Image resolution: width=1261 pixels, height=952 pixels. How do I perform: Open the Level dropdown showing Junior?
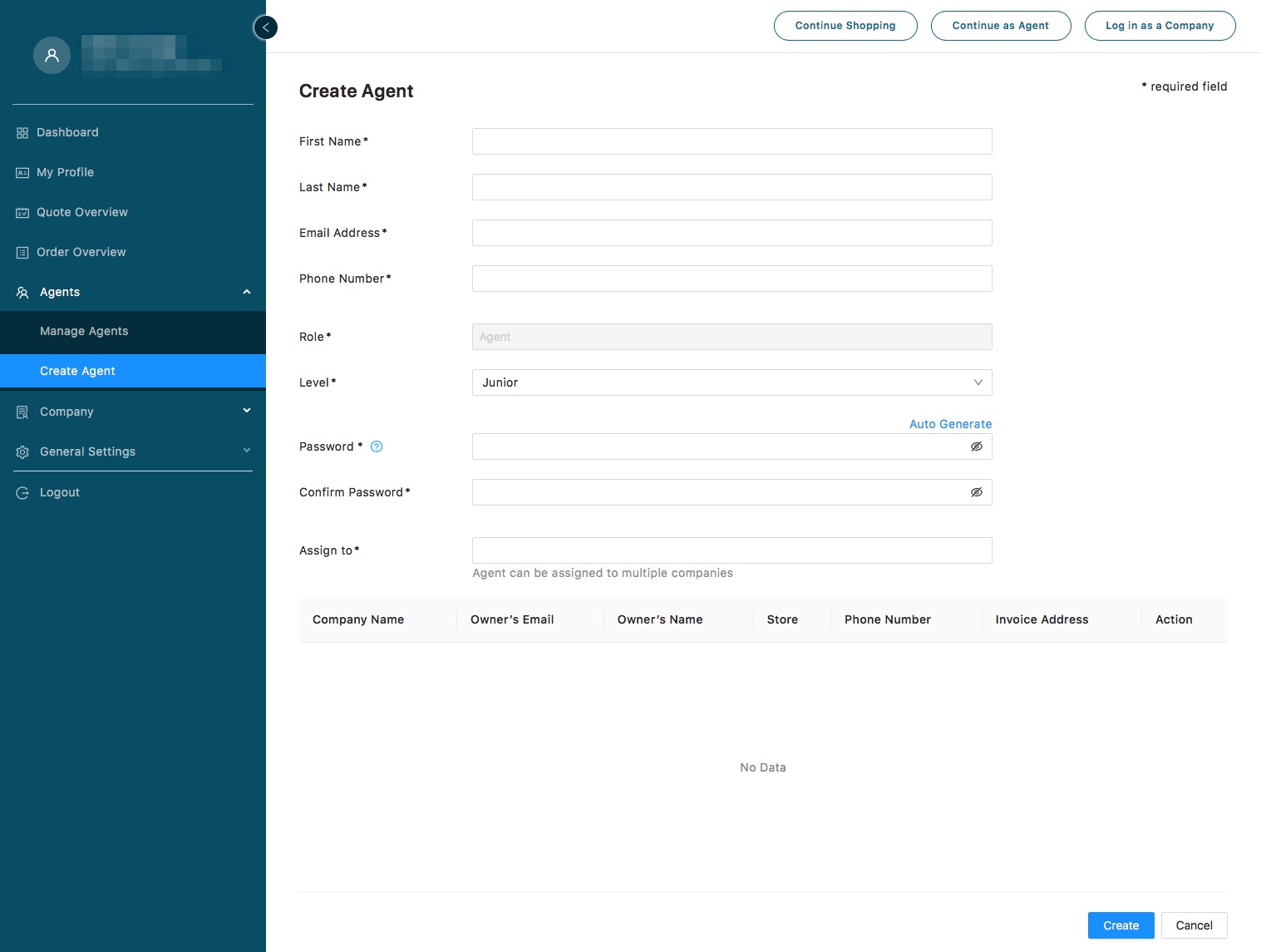click(731, 382)
